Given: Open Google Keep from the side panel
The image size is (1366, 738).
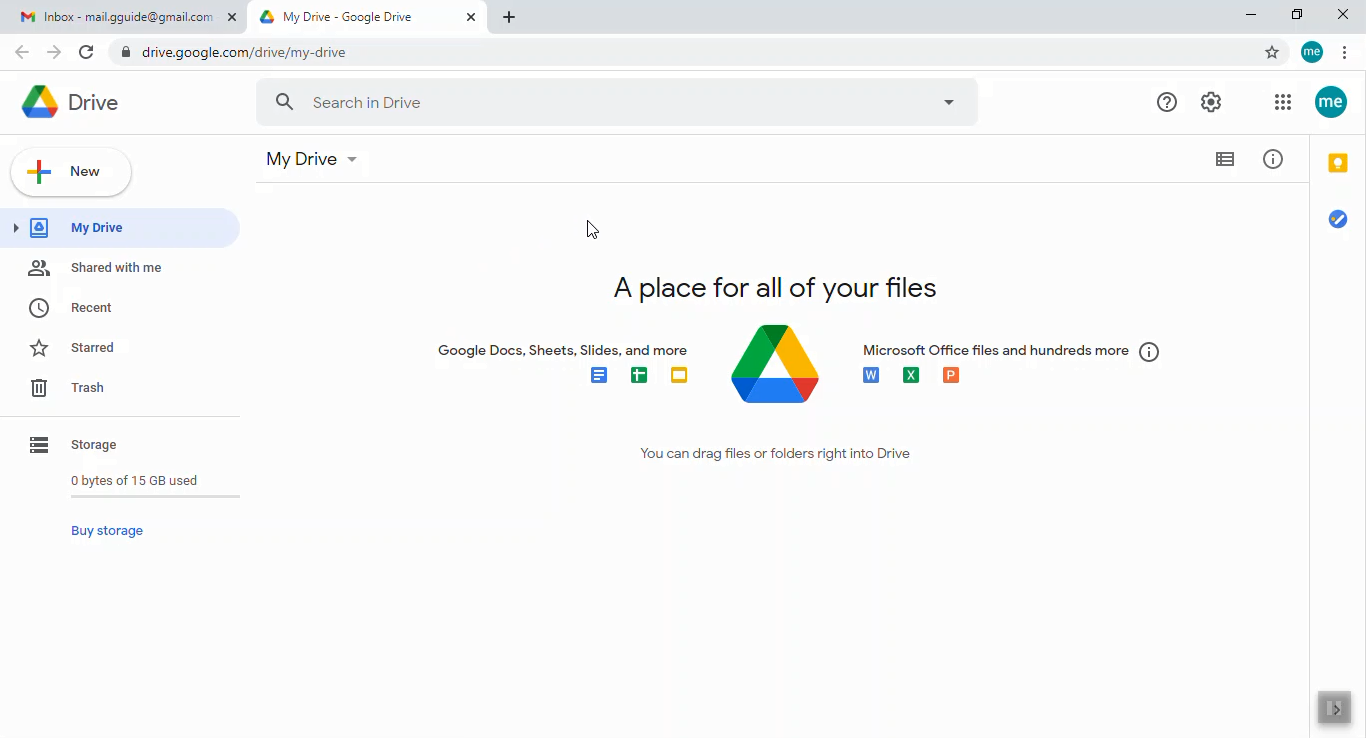Looking at the screenshot, I should click(1338, 162).
